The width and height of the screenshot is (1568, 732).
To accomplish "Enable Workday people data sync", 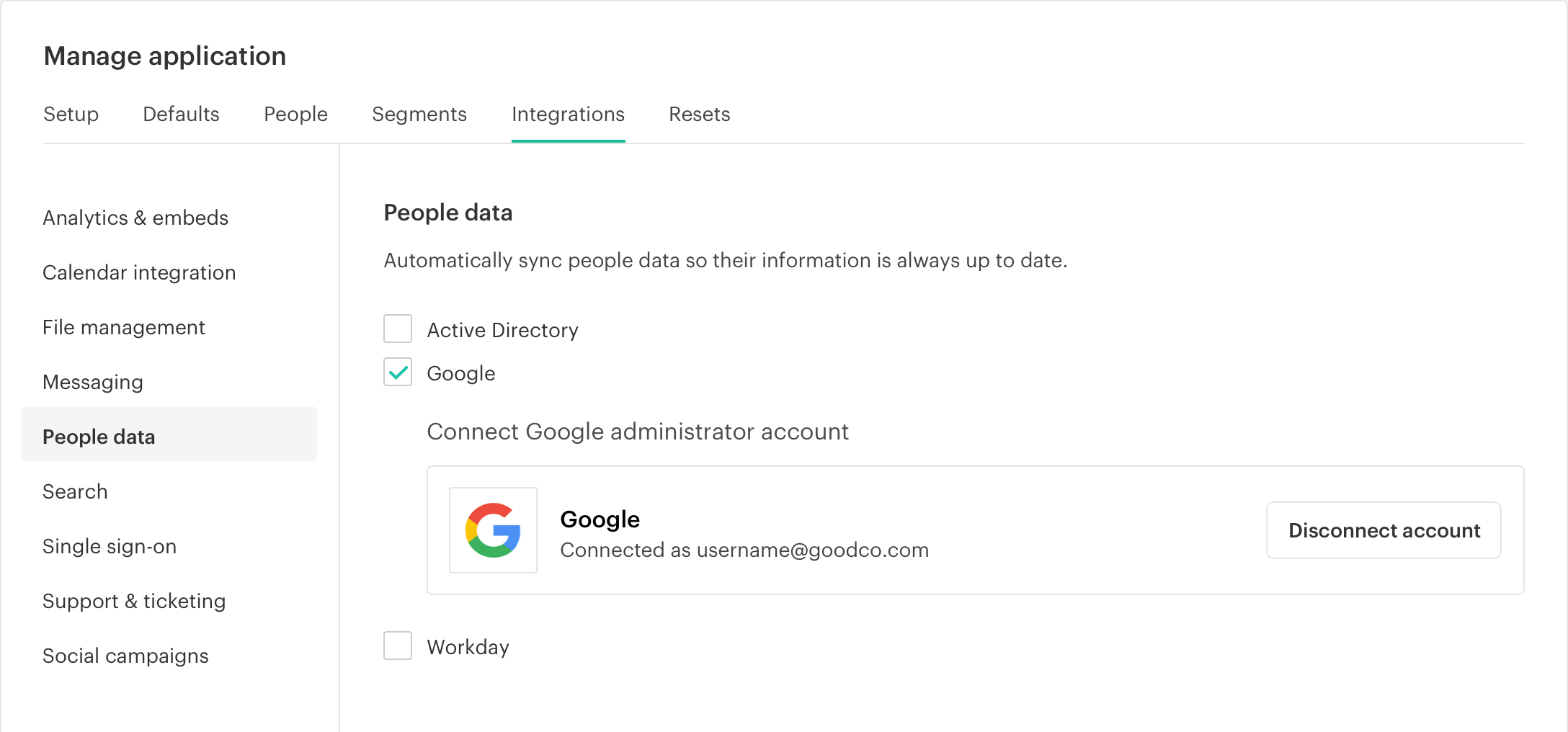I will (397, 646).
